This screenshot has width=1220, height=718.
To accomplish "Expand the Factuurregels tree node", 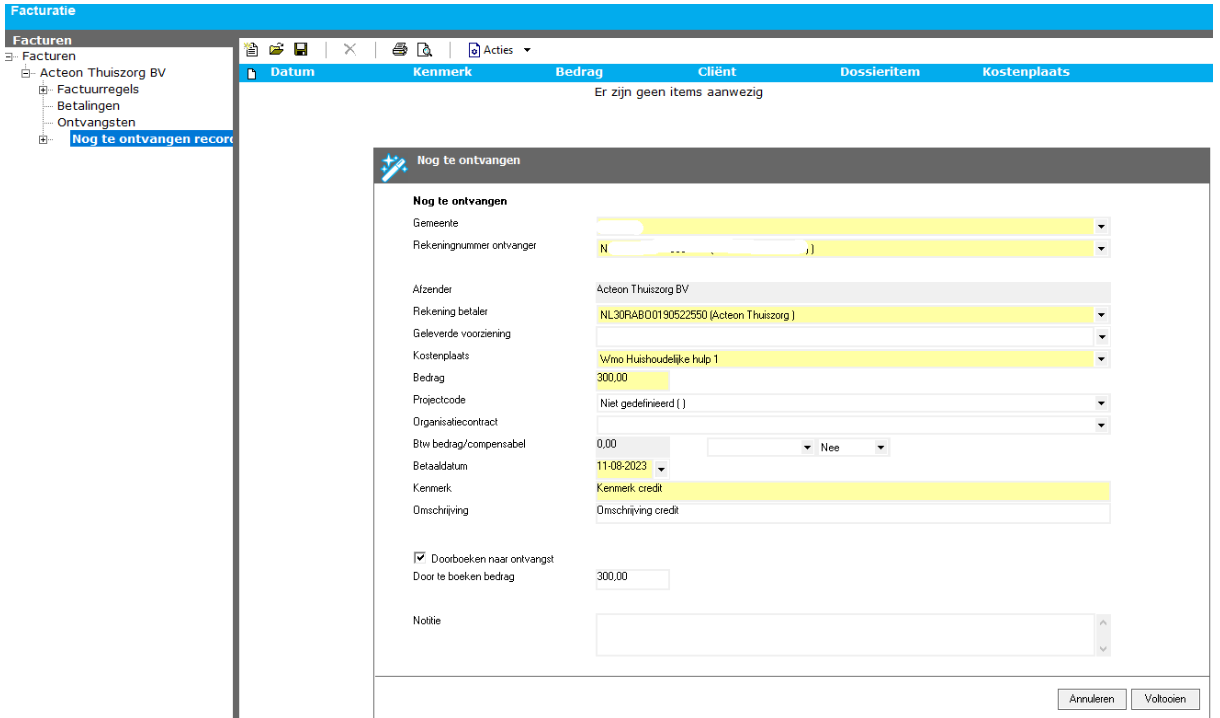I will (x=43, y=90).
